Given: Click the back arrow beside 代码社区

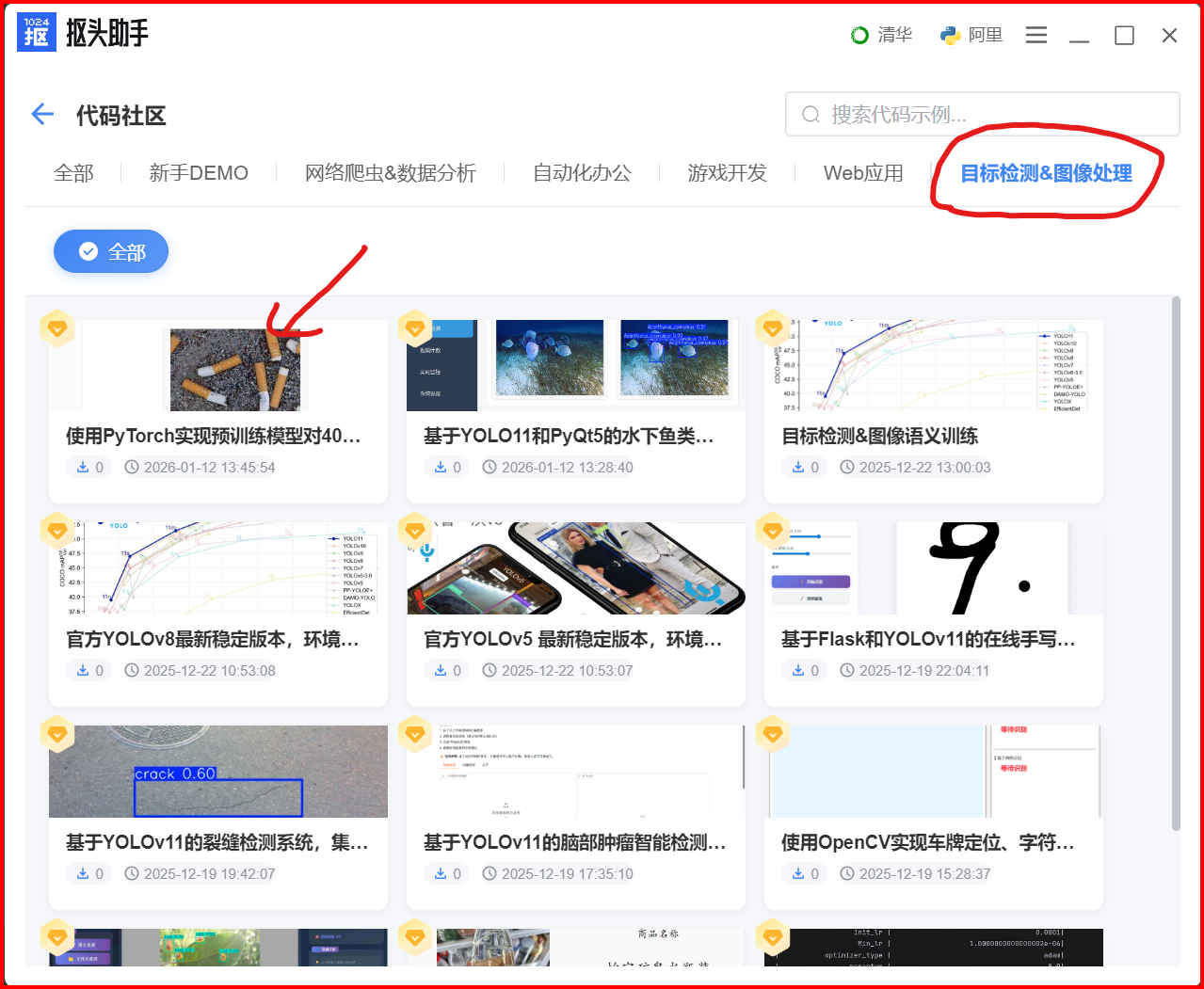Looking at the screenshot, I should (x=42, y=115).
